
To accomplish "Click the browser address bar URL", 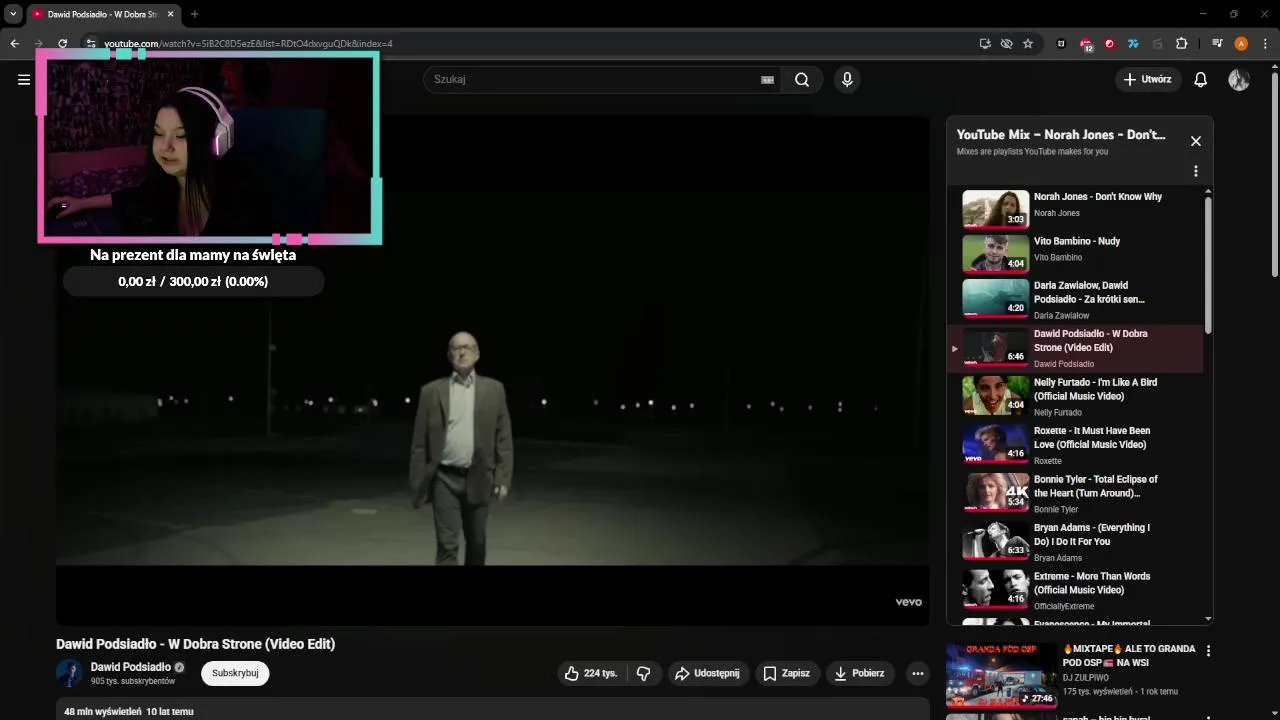I will pos(248,44).
